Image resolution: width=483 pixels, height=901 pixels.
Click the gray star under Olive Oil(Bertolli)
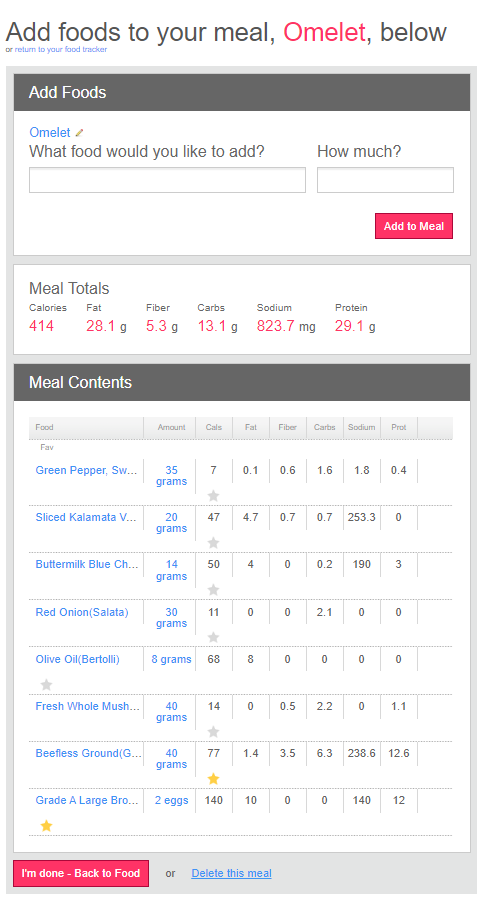47,684
